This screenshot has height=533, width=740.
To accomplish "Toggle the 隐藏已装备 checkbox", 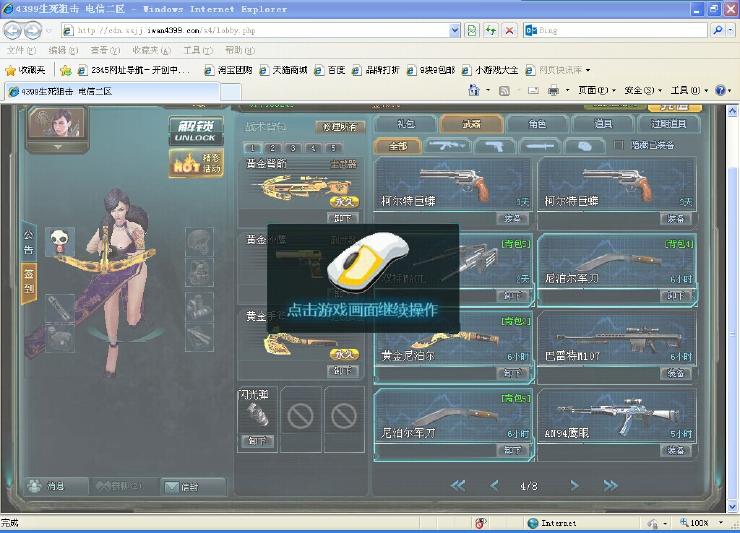I will [619, 145].
